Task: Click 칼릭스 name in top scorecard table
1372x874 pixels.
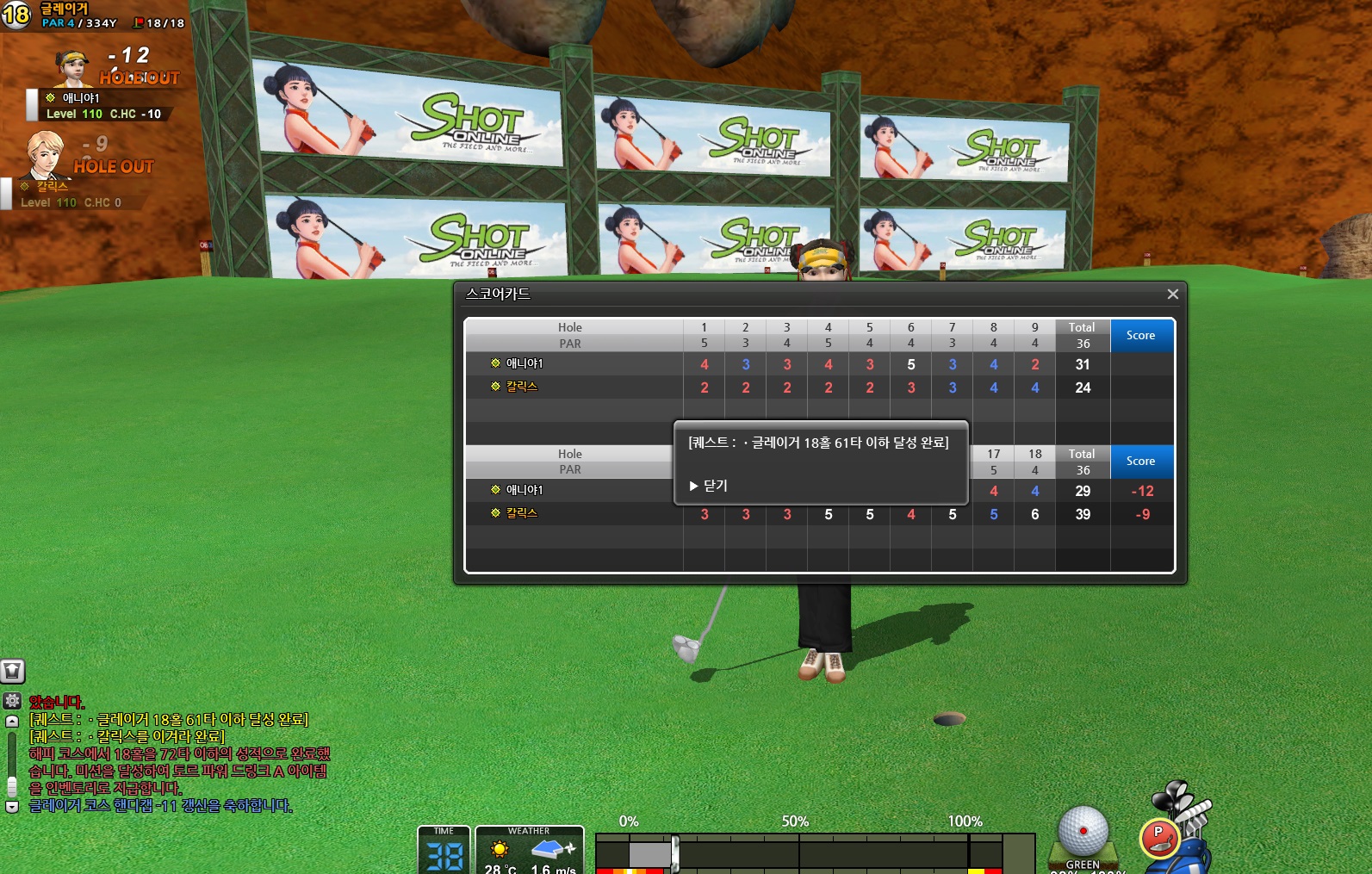Action: pyautogui.click(x=522, y=387)
